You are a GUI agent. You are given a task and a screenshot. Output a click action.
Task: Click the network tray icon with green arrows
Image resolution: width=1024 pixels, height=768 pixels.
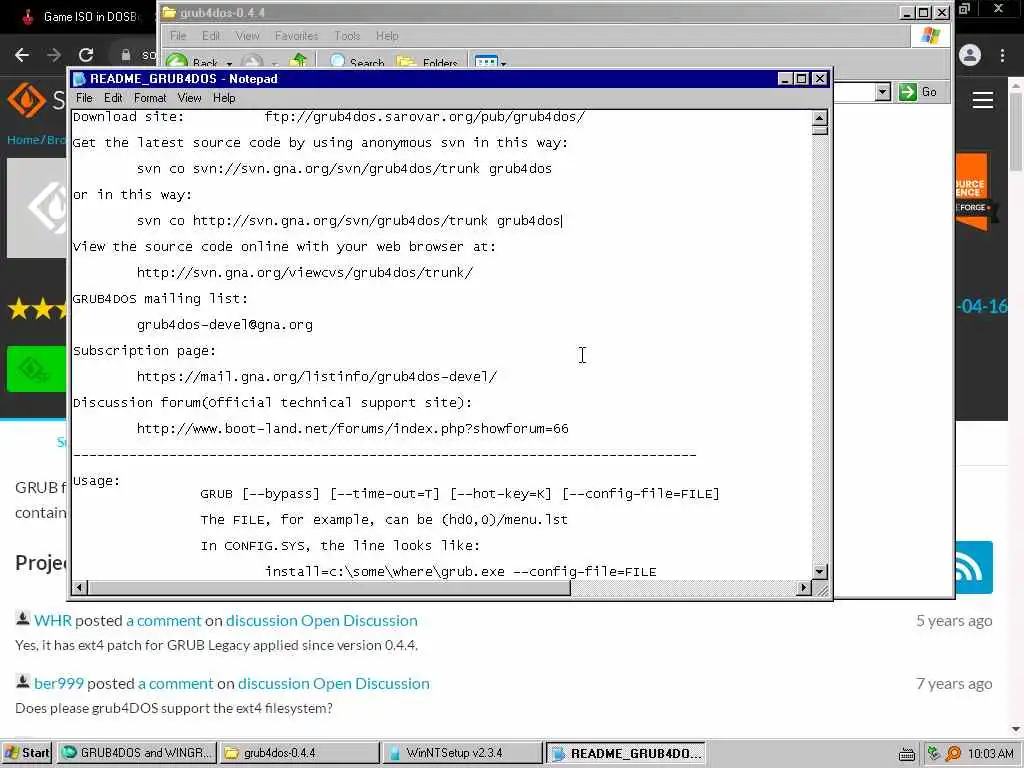click(934, 754)
